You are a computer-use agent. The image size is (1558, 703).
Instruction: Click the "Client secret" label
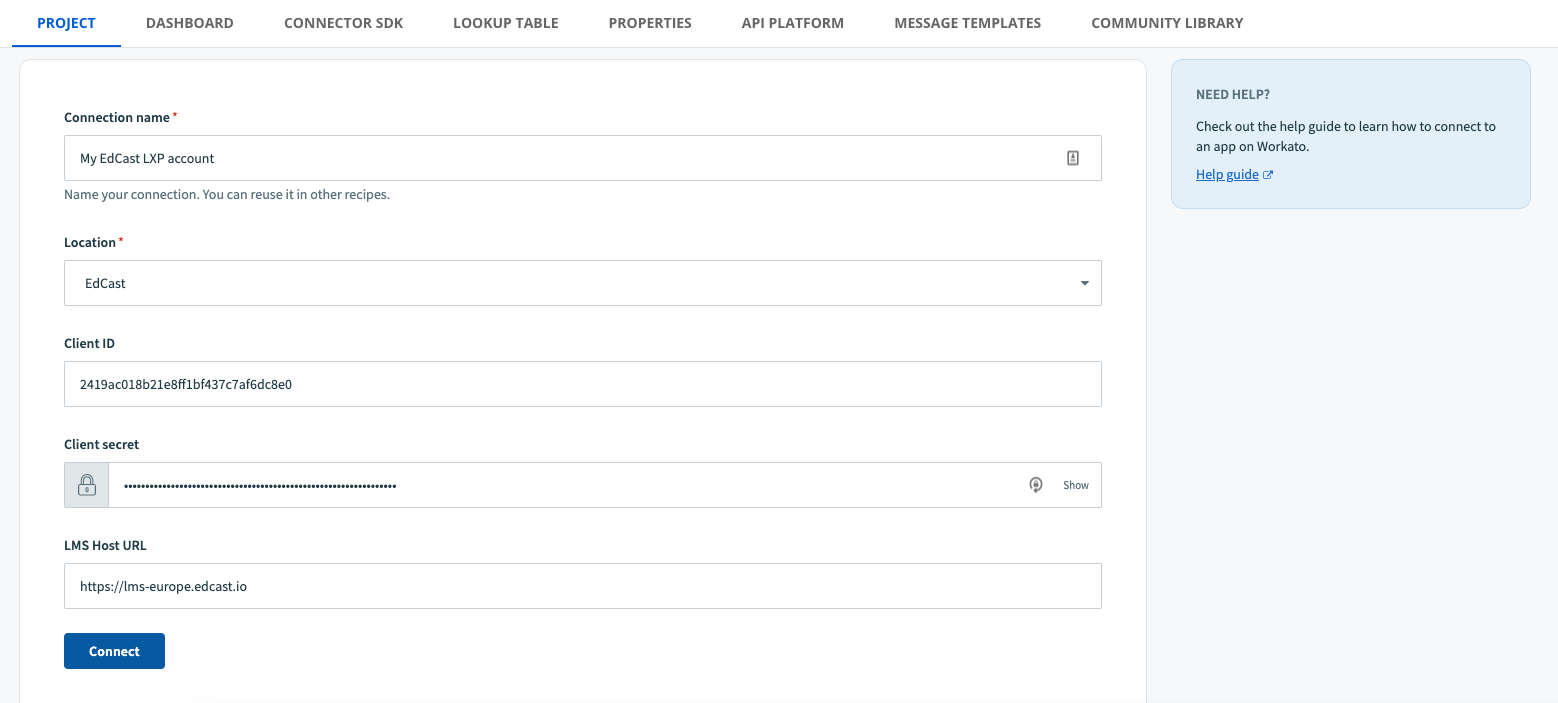click(102, 444)
